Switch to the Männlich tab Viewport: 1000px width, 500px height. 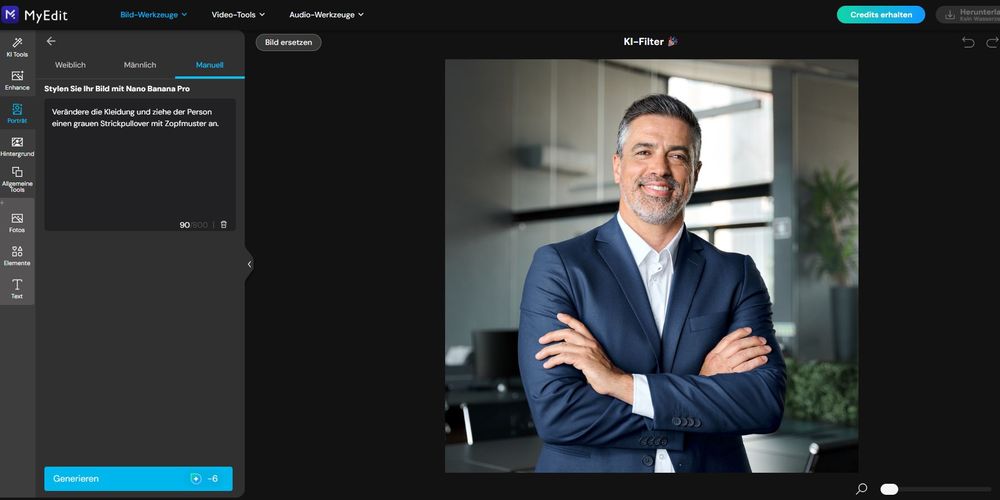coord(140,65)
